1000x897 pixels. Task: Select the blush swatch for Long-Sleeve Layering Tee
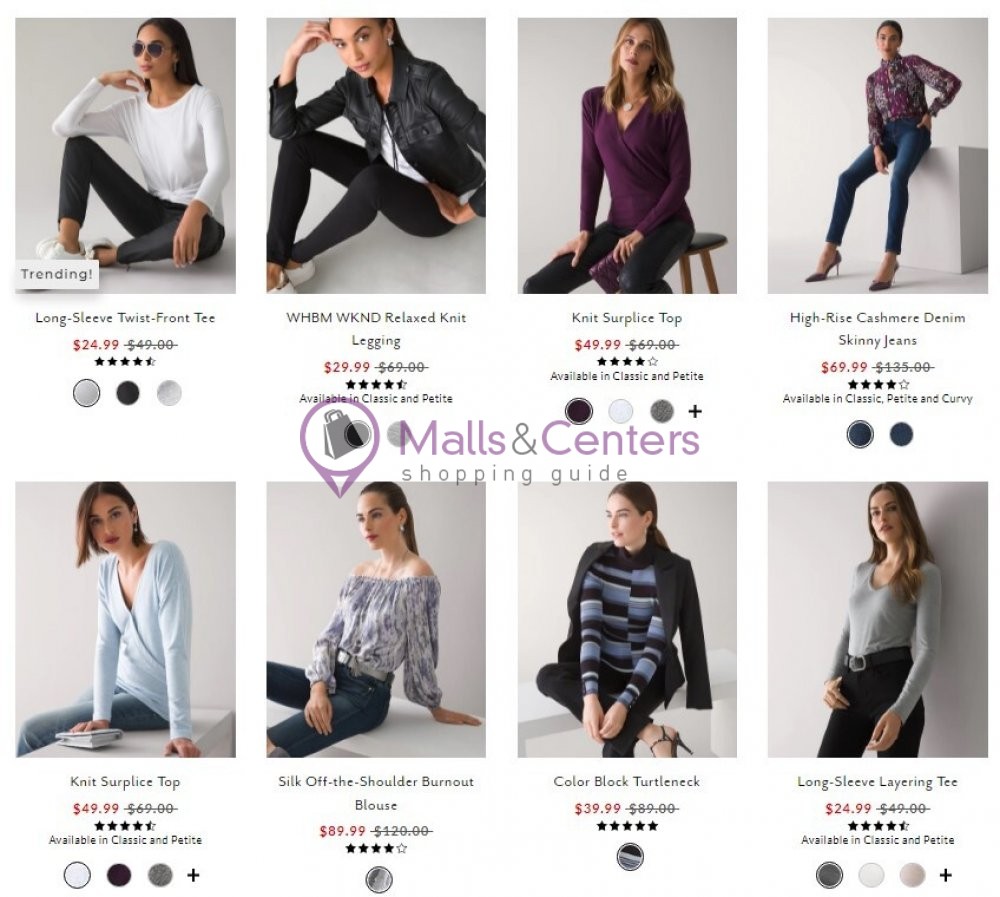tap(912, 875)
